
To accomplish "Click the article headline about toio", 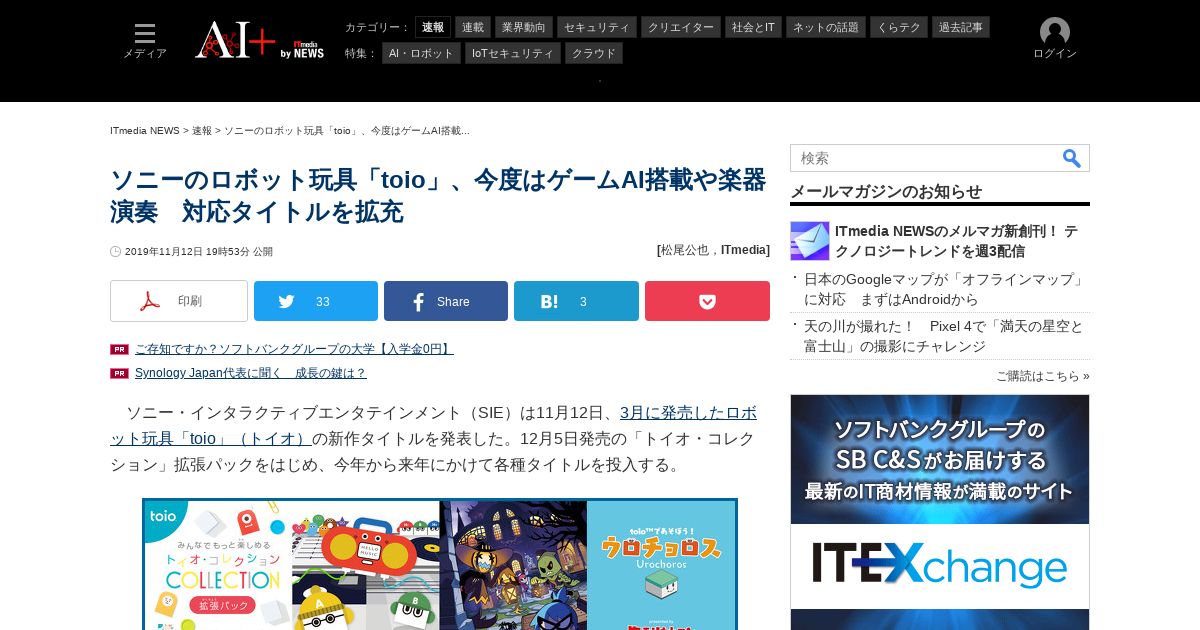I will click(x=438, y=195).
